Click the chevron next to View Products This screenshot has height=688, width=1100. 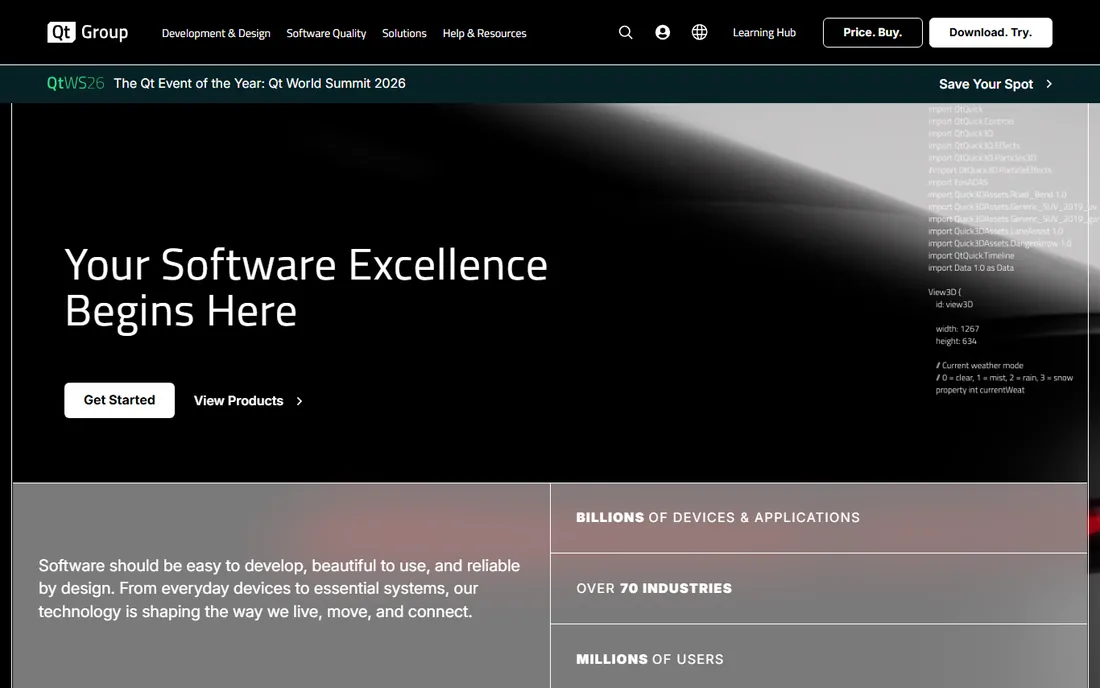point(300,401)
